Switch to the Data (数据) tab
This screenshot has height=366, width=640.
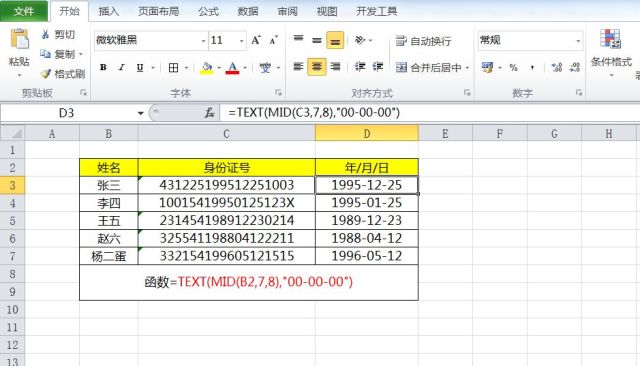[x=248, y=11]
